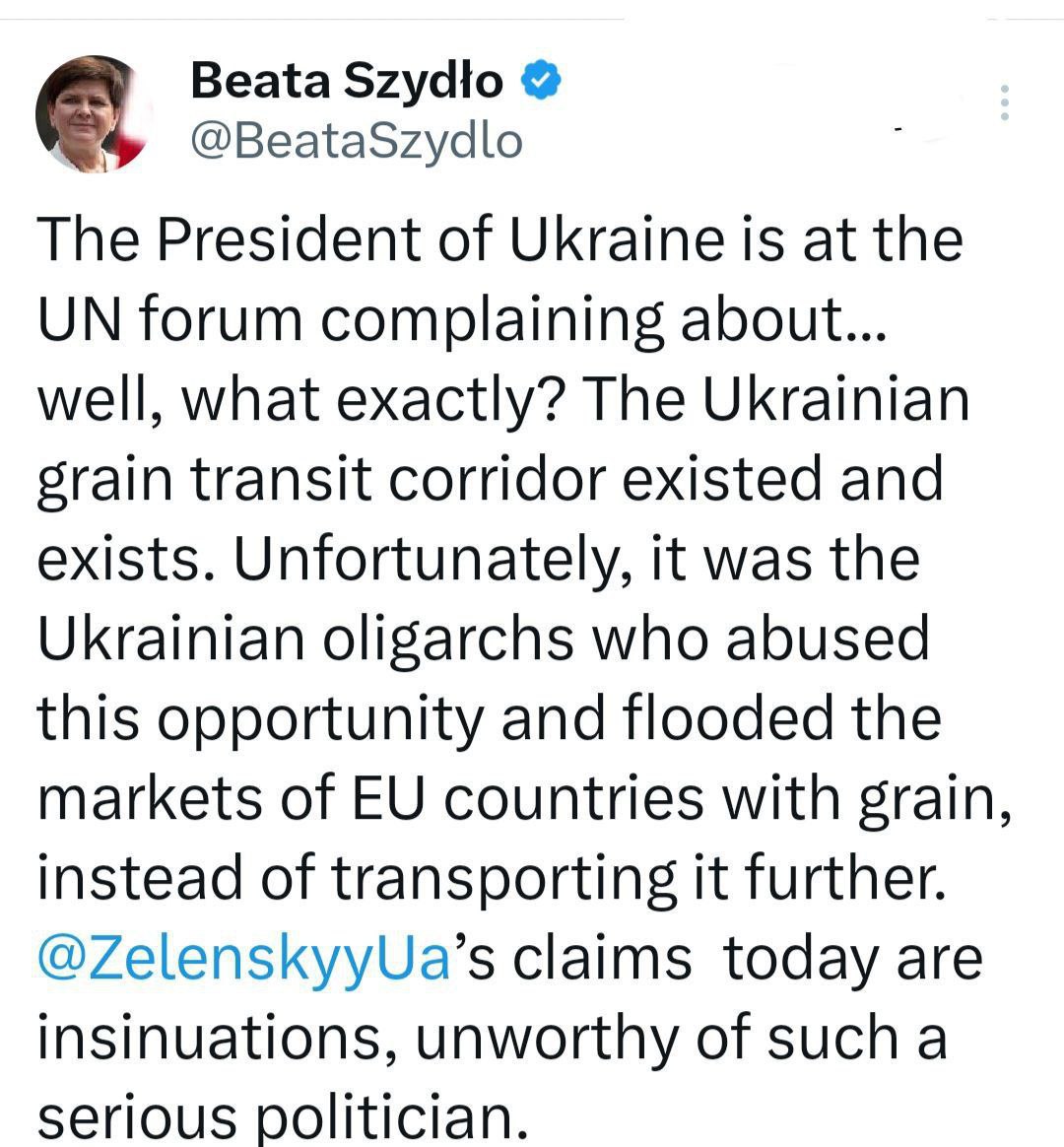Viewport: 1064px width, 1147px height.
Task: Open the @ZelenskyyUa mention link
Action: (x=243, y=959)
